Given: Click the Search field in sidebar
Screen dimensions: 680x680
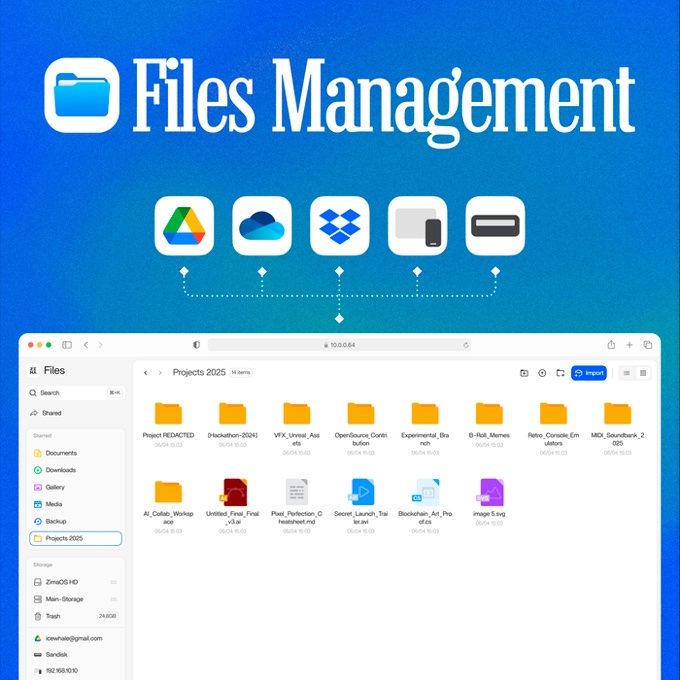Looking at the screenshot, I should [75, 392].
